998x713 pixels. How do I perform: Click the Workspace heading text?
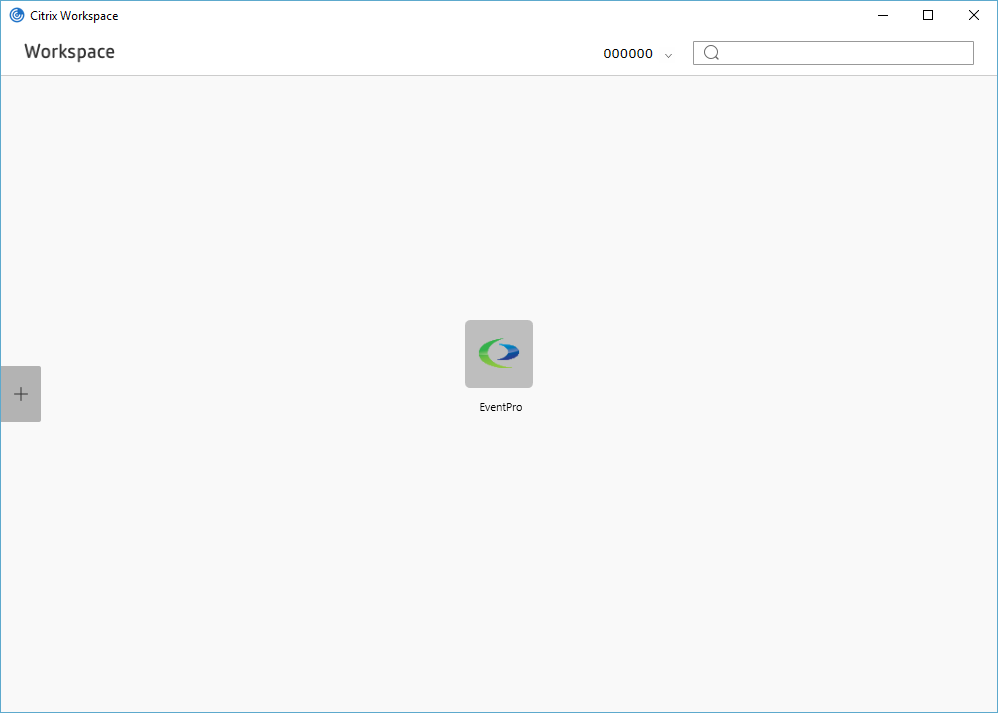[x=69, y=52]
